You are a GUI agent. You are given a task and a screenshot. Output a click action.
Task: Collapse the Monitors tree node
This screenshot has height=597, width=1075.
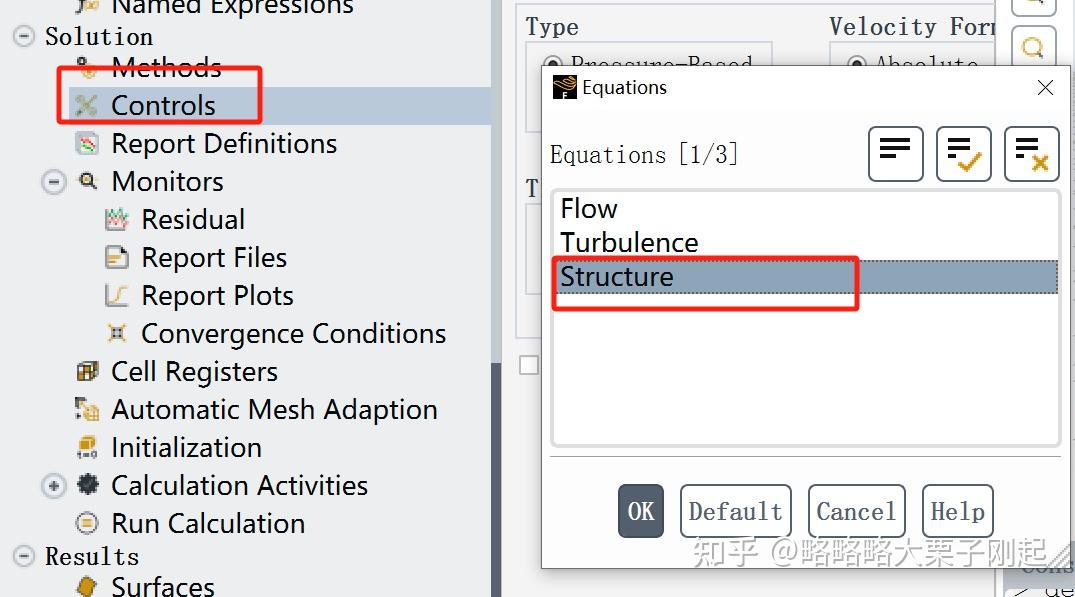click(x=53, y=182)
